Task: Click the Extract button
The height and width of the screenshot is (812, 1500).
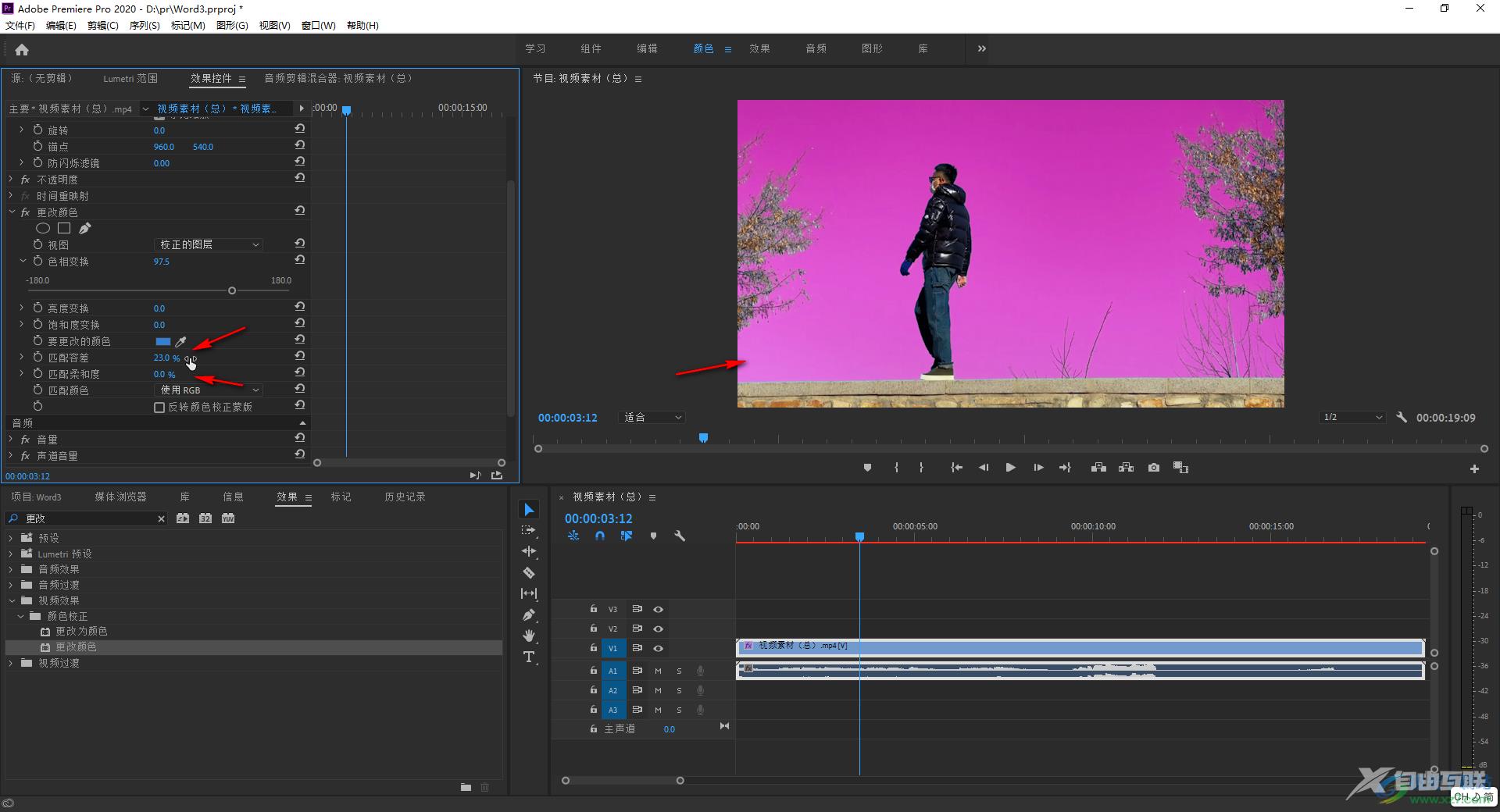Action: (x=1126, y=468)
